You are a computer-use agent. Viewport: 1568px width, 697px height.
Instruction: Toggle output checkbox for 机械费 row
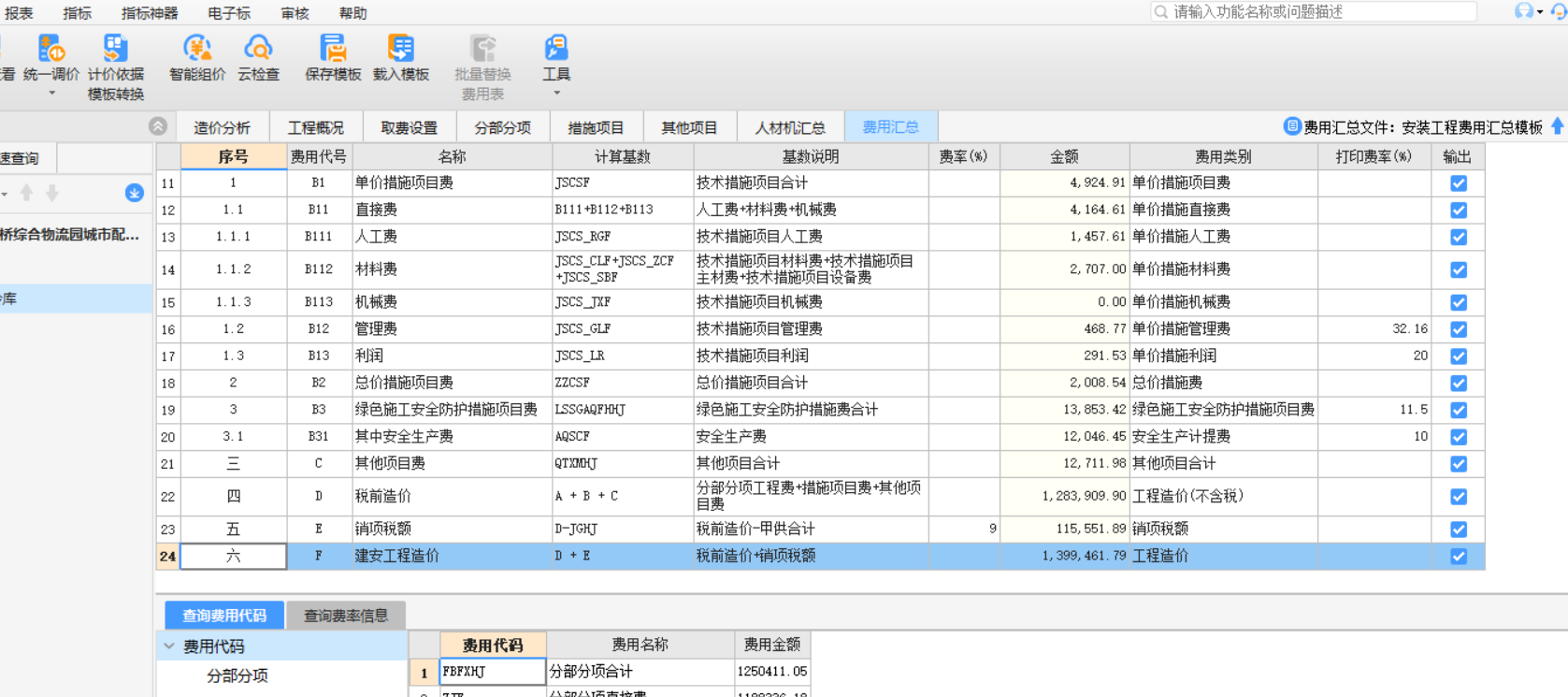tap(1459, 303)
